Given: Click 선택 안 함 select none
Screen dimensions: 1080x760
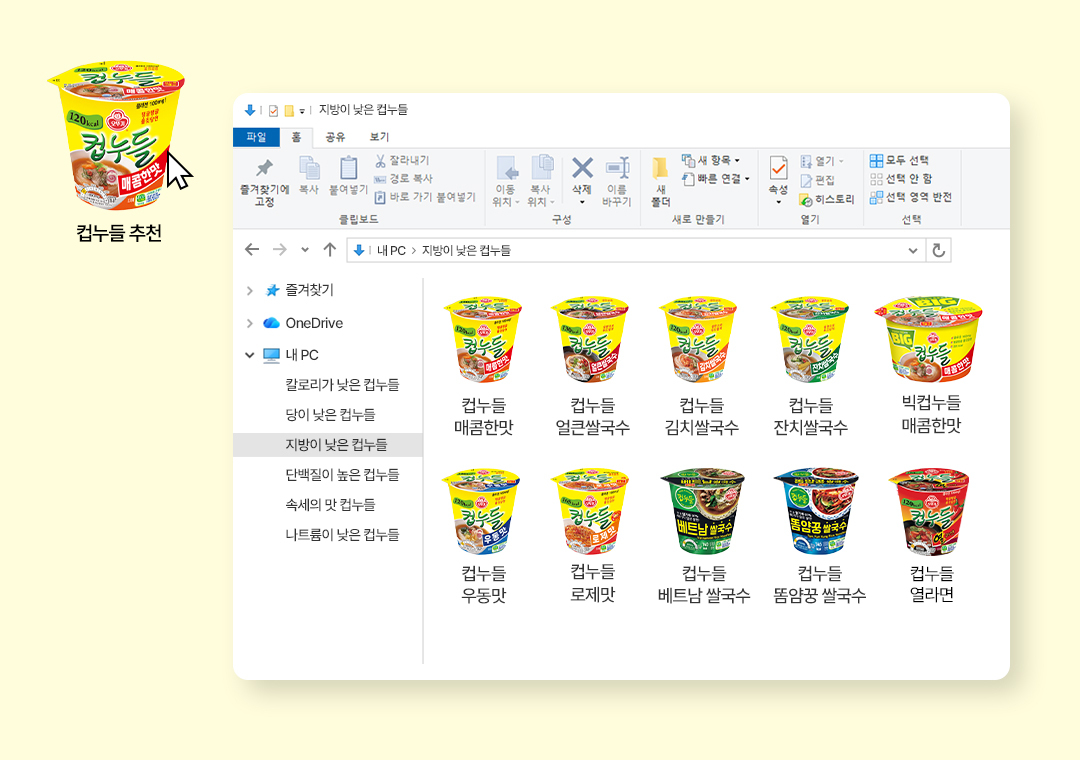Looking at the screenshot, I should (x=900, y=179).
